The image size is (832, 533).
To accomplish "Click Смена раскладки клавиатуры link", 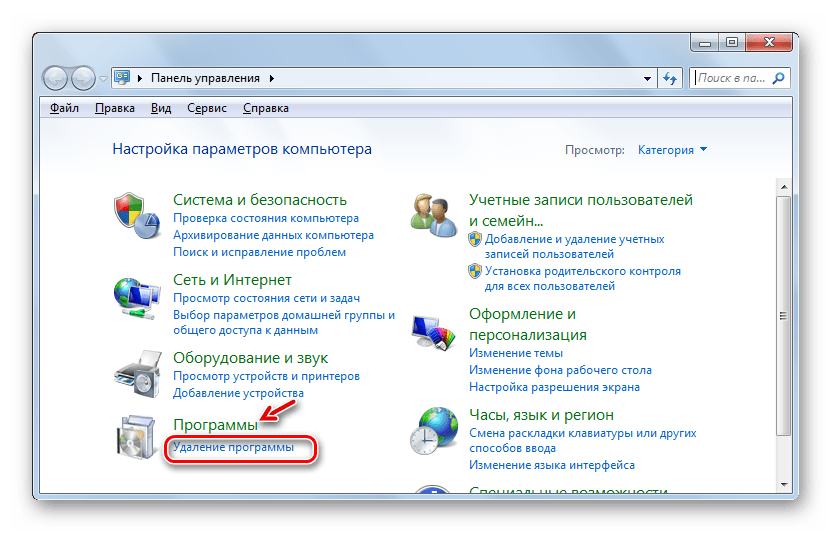I will pos(583,441).
